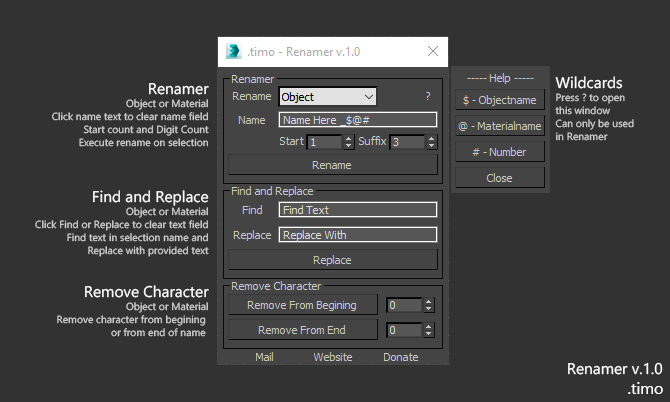Open the Rename Object dropdown
The image size is (670, 402).
click(x=327, y=97)
